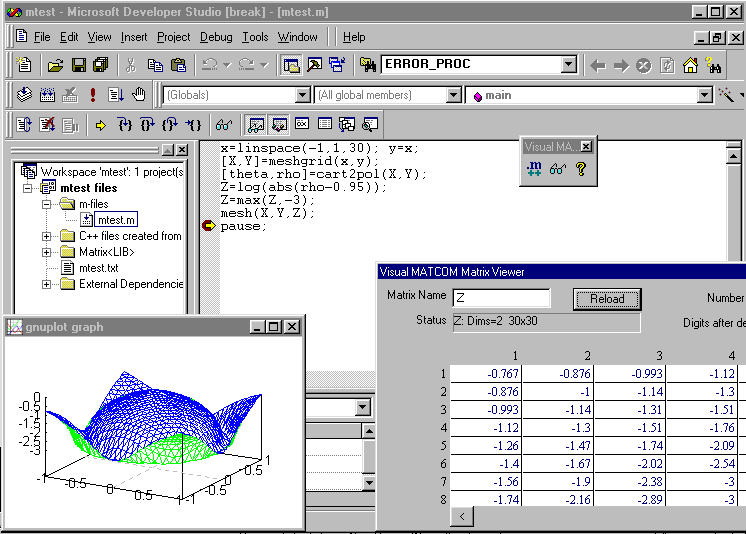This screenshot has width=746, height=534.
Task: Click the Save file toolbar icon
Action: pyautogui.click(x=78, y=65)
